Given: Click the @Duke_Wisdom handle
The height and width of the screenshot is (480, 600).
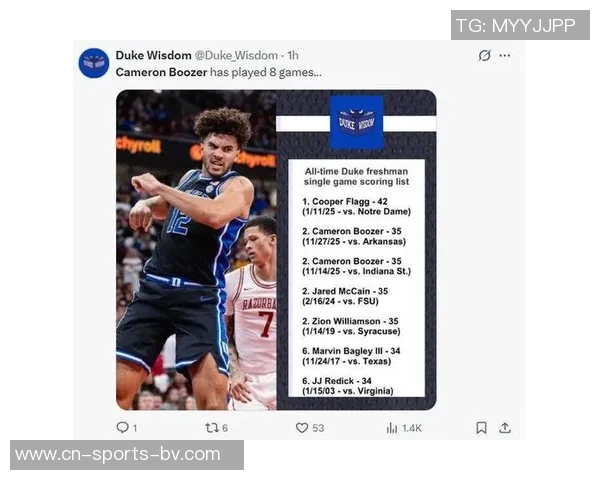Looking at the screenshot, I should coord(236,56).
